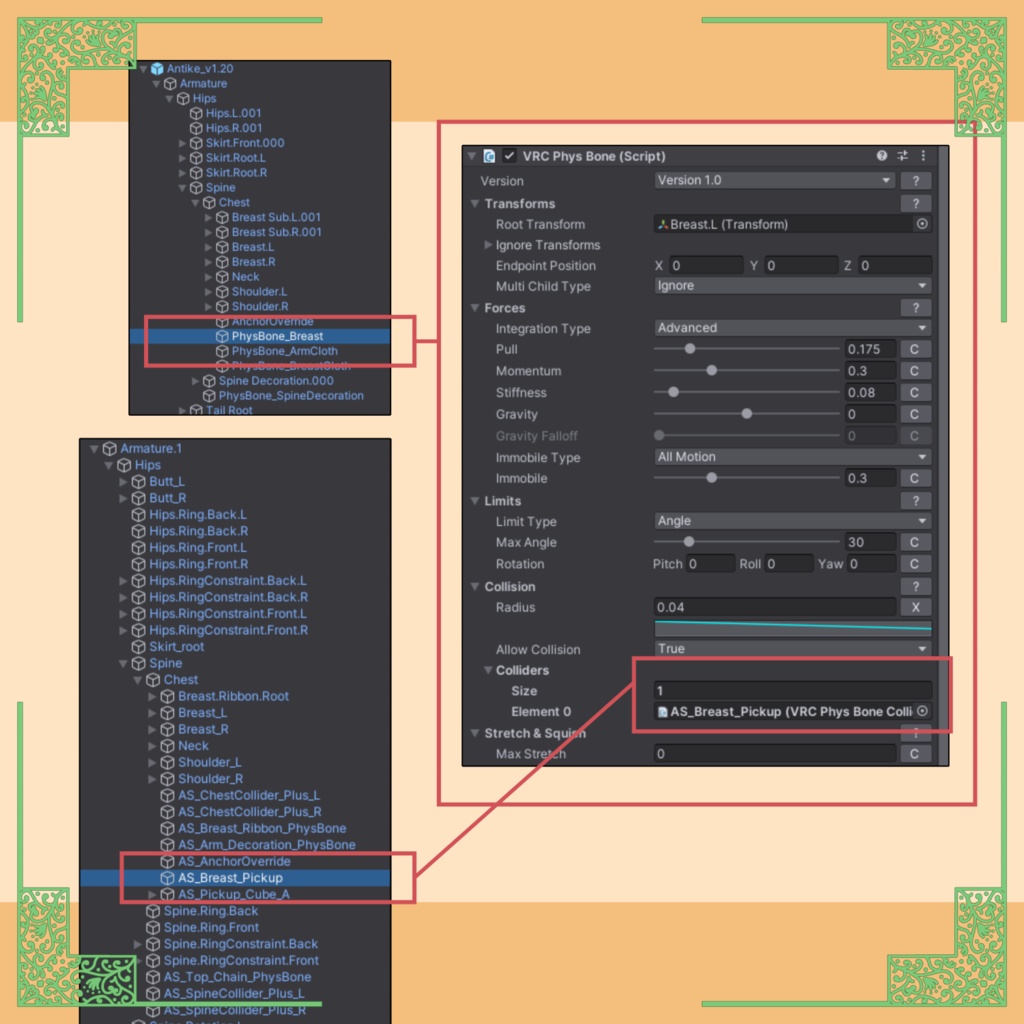Open the Allow Collision dropdown

point(793,648)
